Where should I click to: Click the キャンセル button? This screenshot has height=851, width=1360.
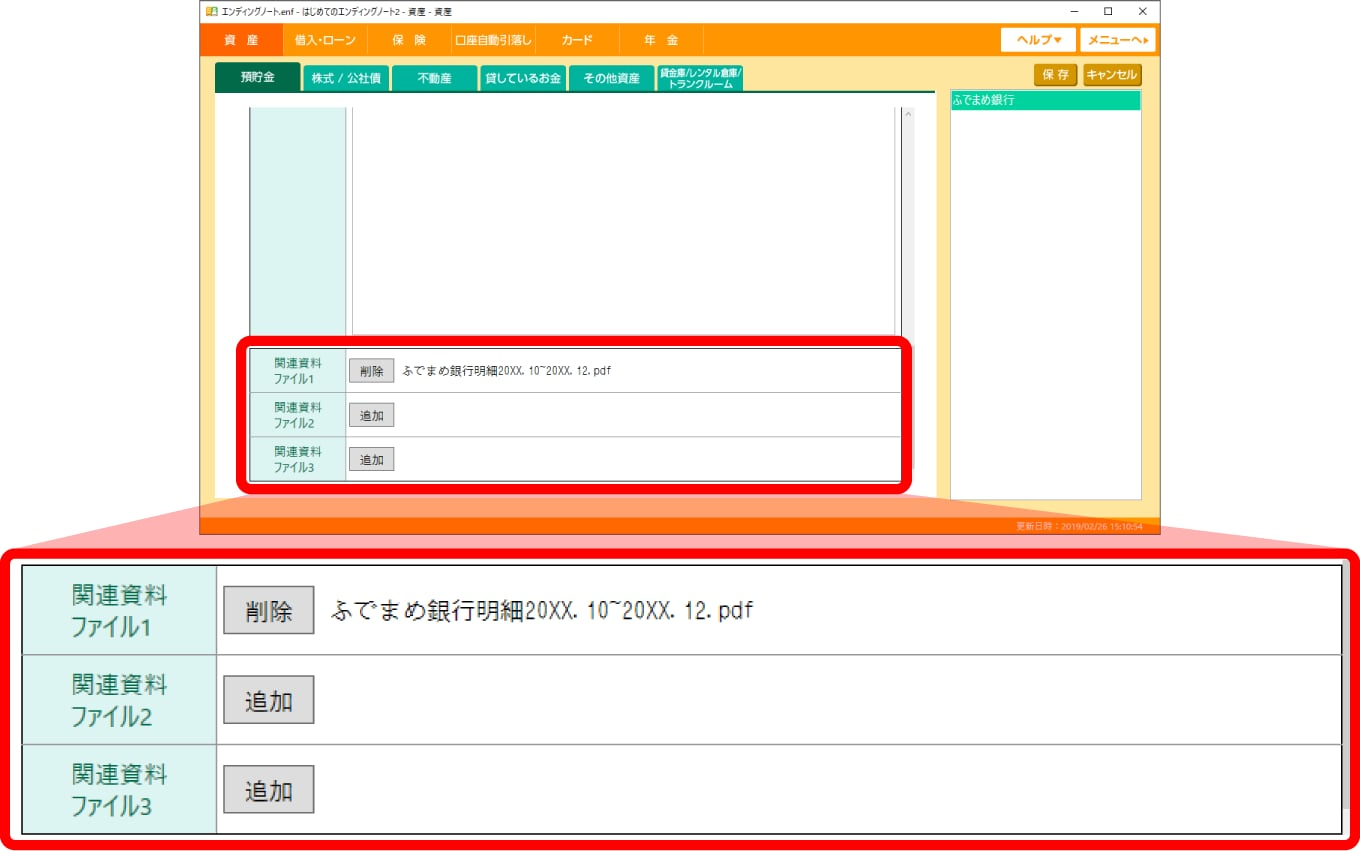tap(1112, 75)
